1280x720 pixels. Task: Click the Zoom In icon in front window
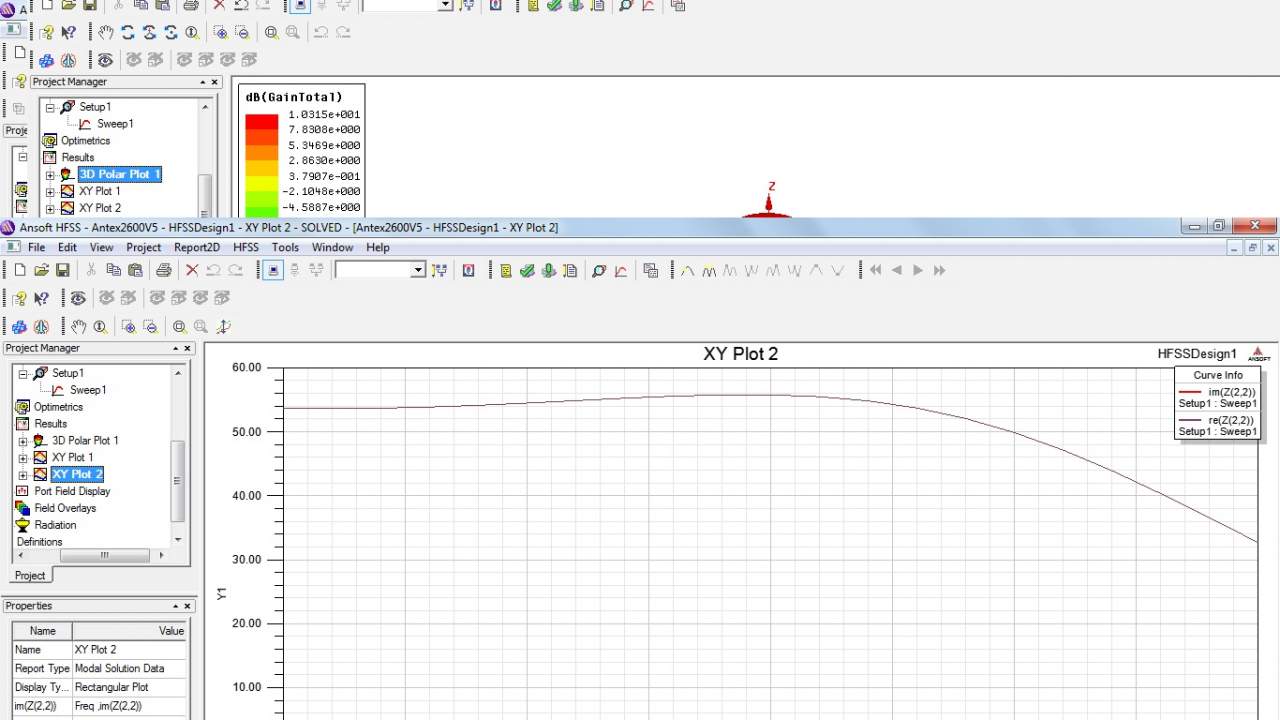click(x=129, y=326)
